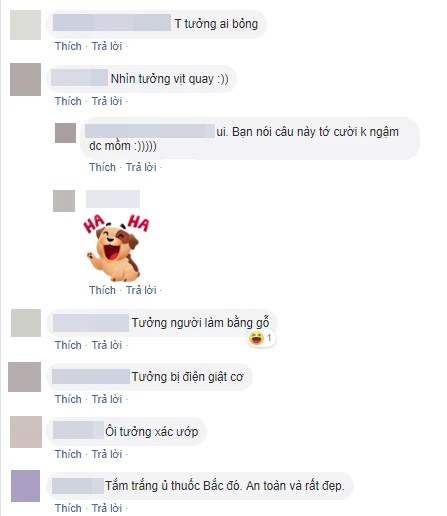Like the 'cười k ngậm dc mồm' reply
Image resolution: width=447 pixels, height=516 pixels.
coord(102,167)
